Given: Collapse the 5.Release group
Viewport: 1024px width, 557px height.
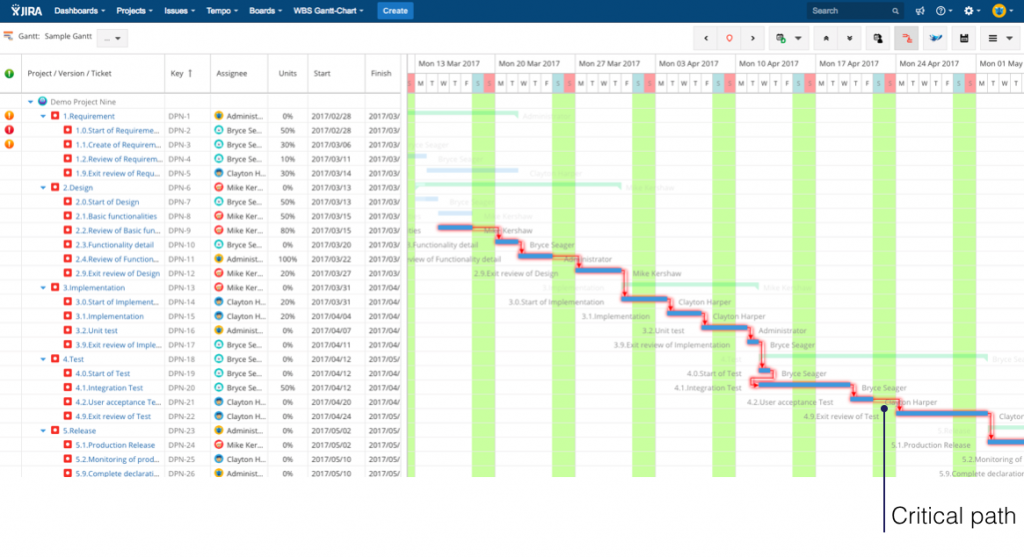Looking at the screenshot, I should tap(43, 430).
